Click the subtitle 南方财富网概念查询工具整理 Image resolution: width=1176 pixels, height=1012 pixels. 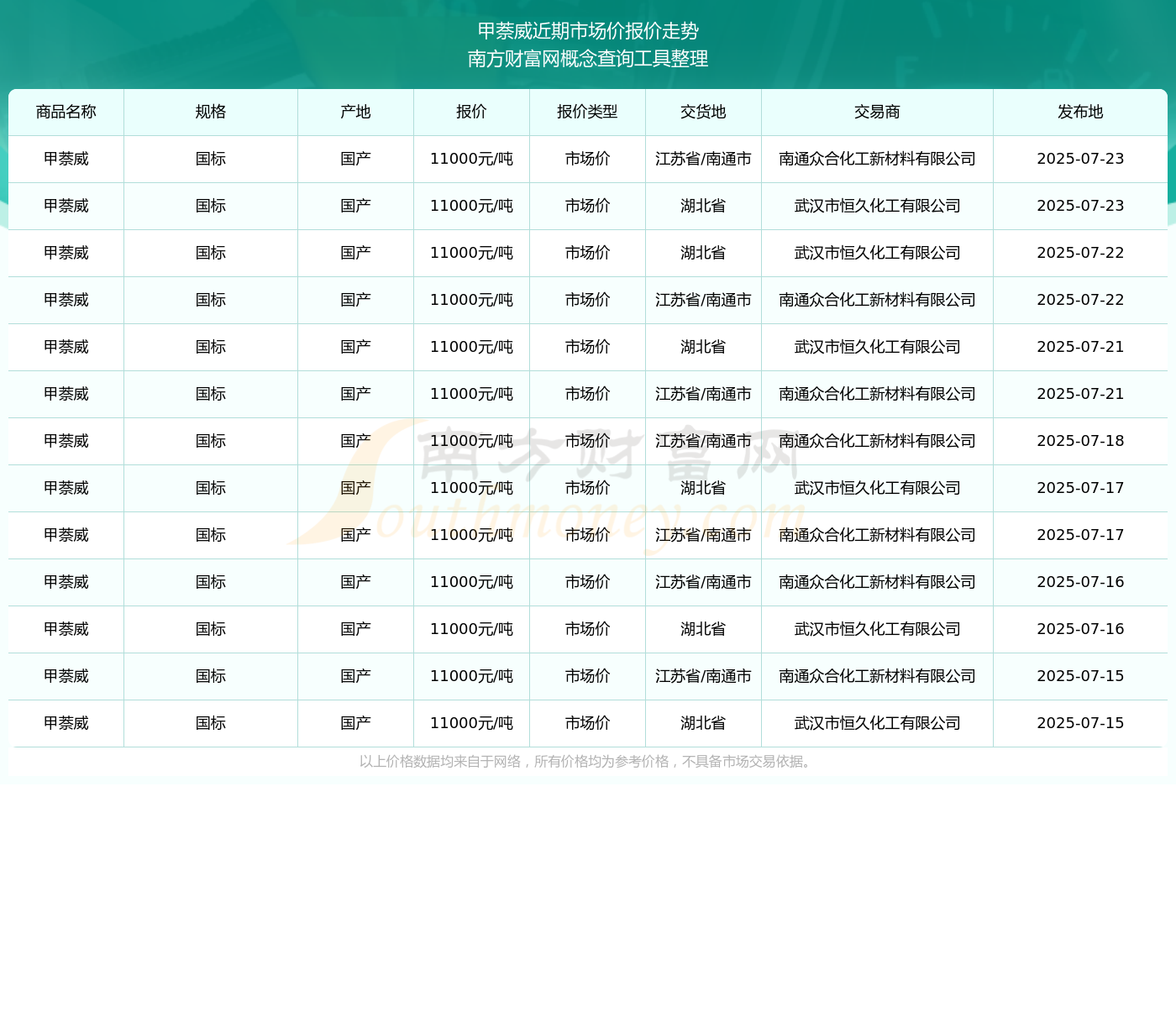coord(588,59)
